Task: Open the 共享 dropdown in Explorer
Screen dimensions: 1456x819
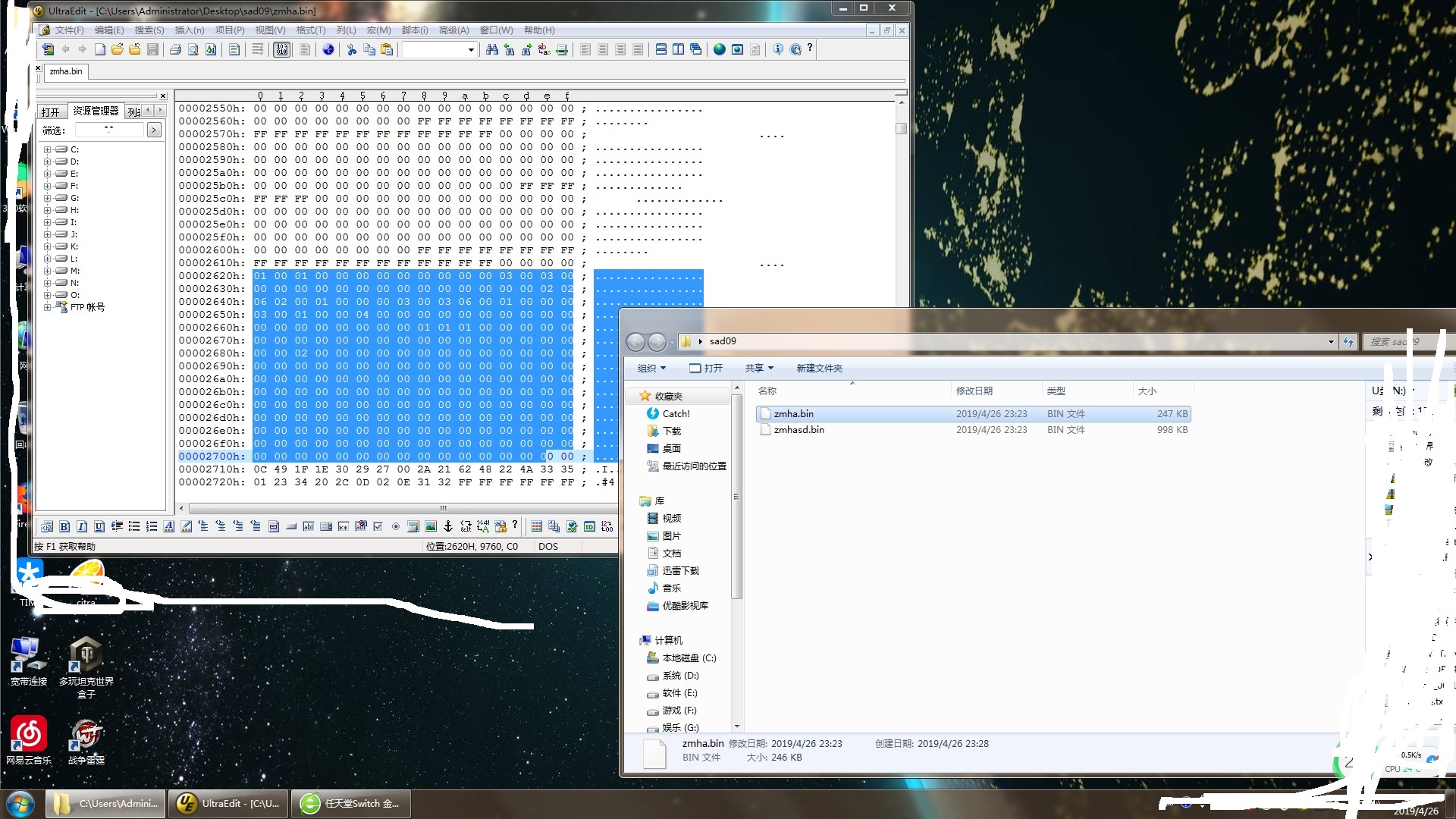Action: 759,369
